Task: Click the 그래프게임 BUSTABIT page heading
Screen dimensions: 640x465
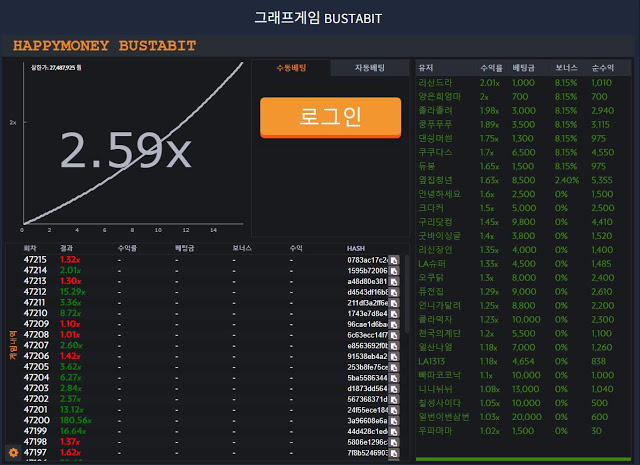Action: (x=318, y=18)
